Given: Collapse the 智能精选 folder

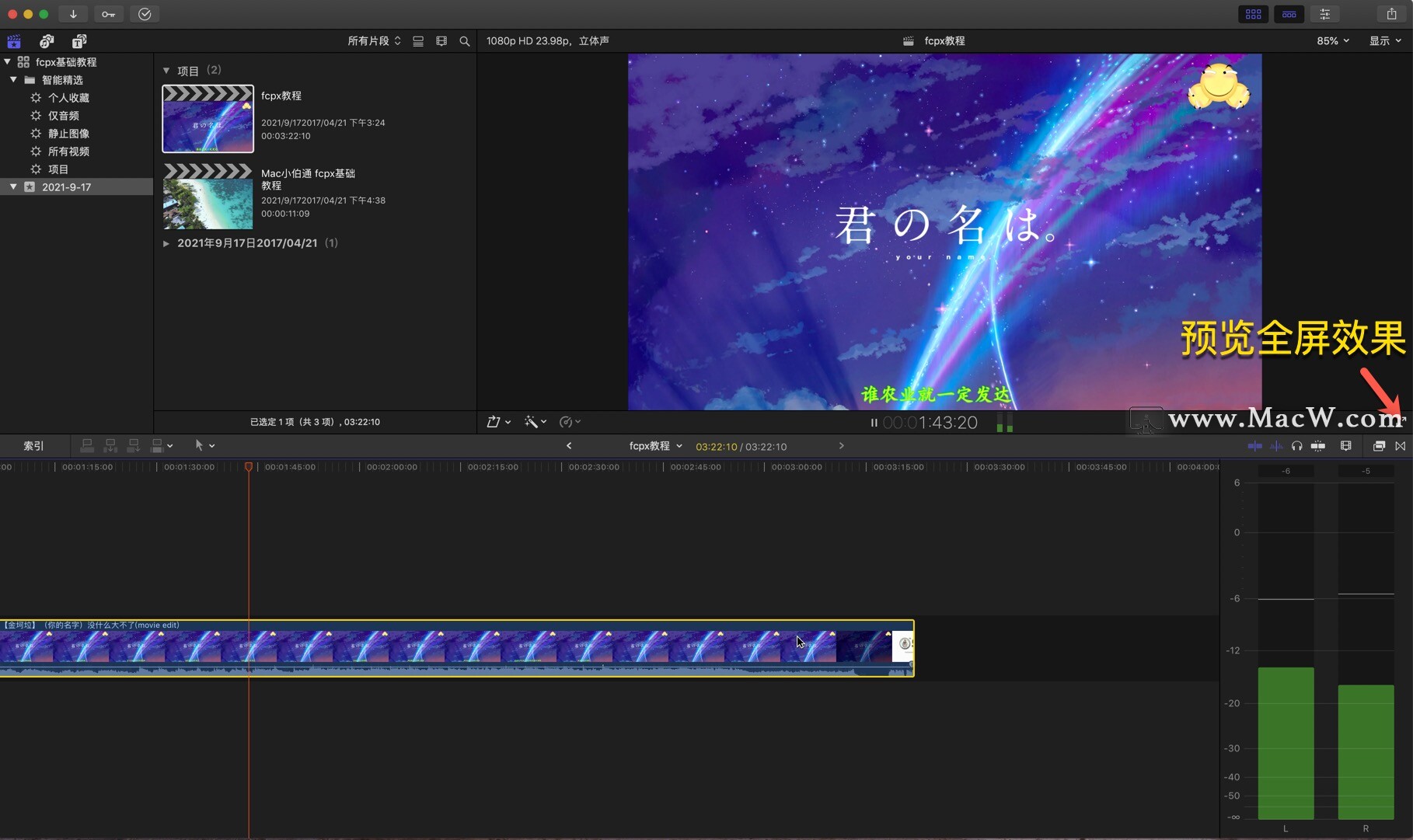Looking at the screenshot, I should tap(13, 79).
